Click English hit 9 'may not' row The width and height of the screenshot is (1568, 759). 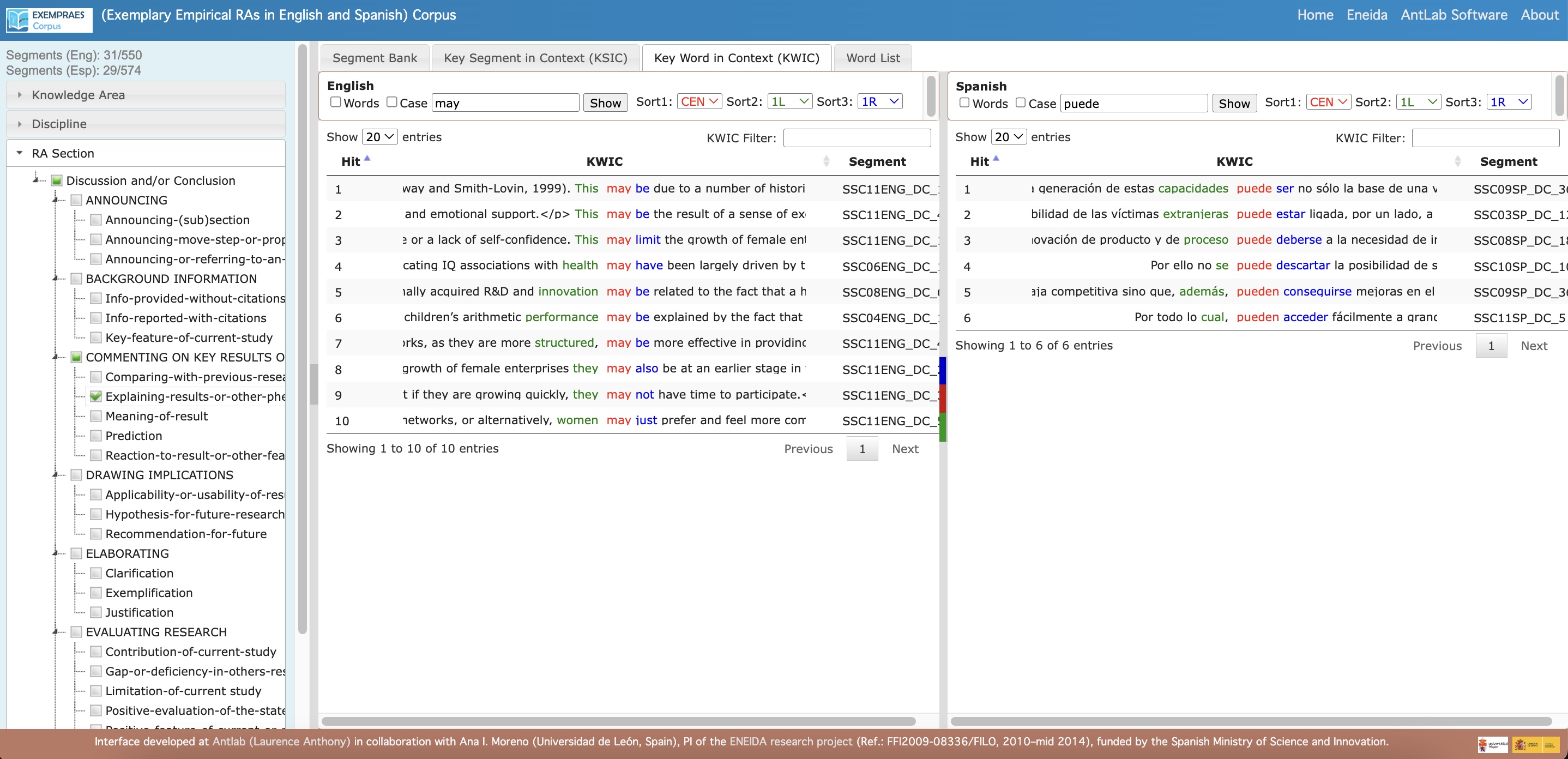633,394
